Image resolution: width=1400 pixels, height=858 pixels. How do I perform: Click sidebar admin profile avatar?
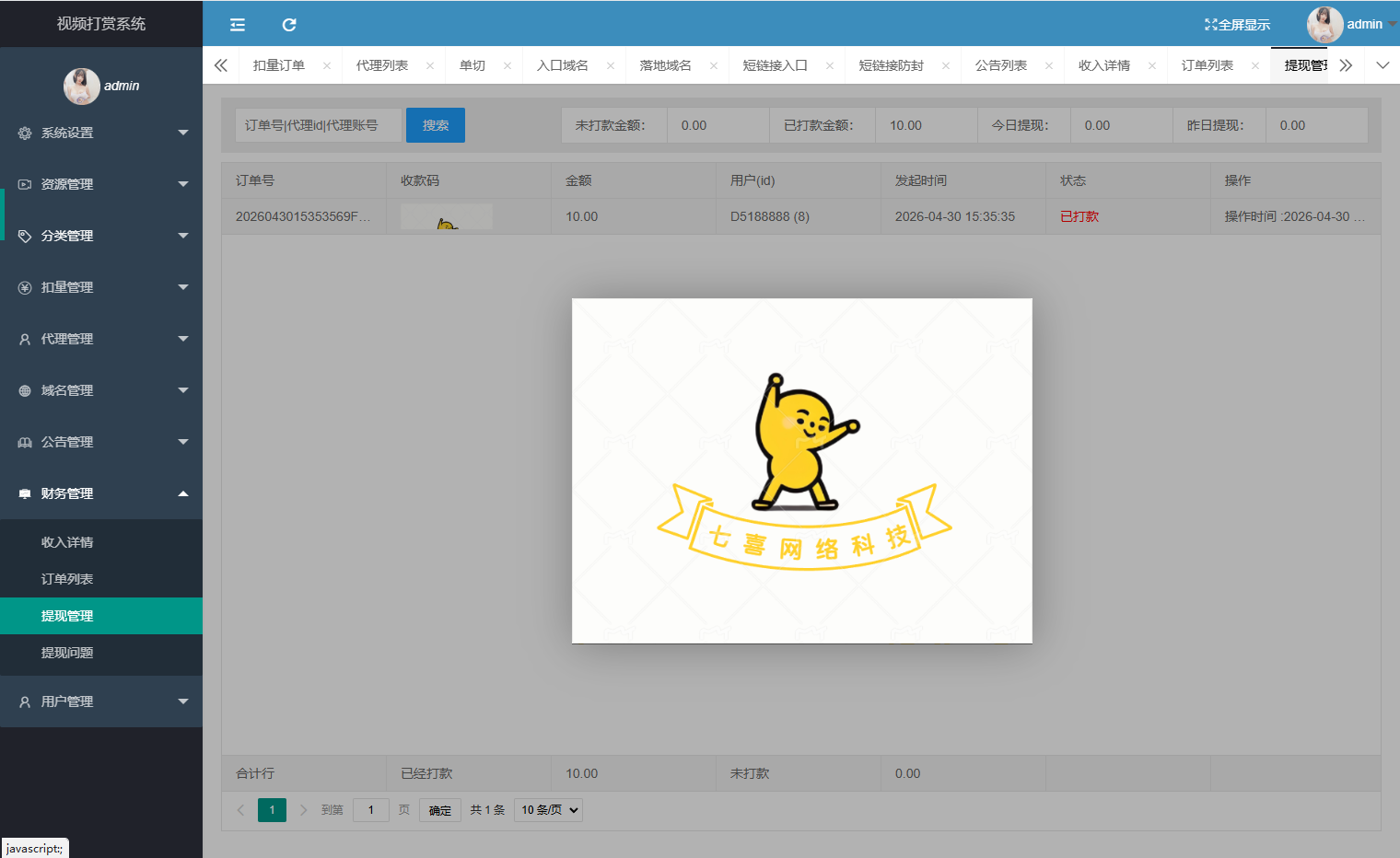click(x=81, y=86)
